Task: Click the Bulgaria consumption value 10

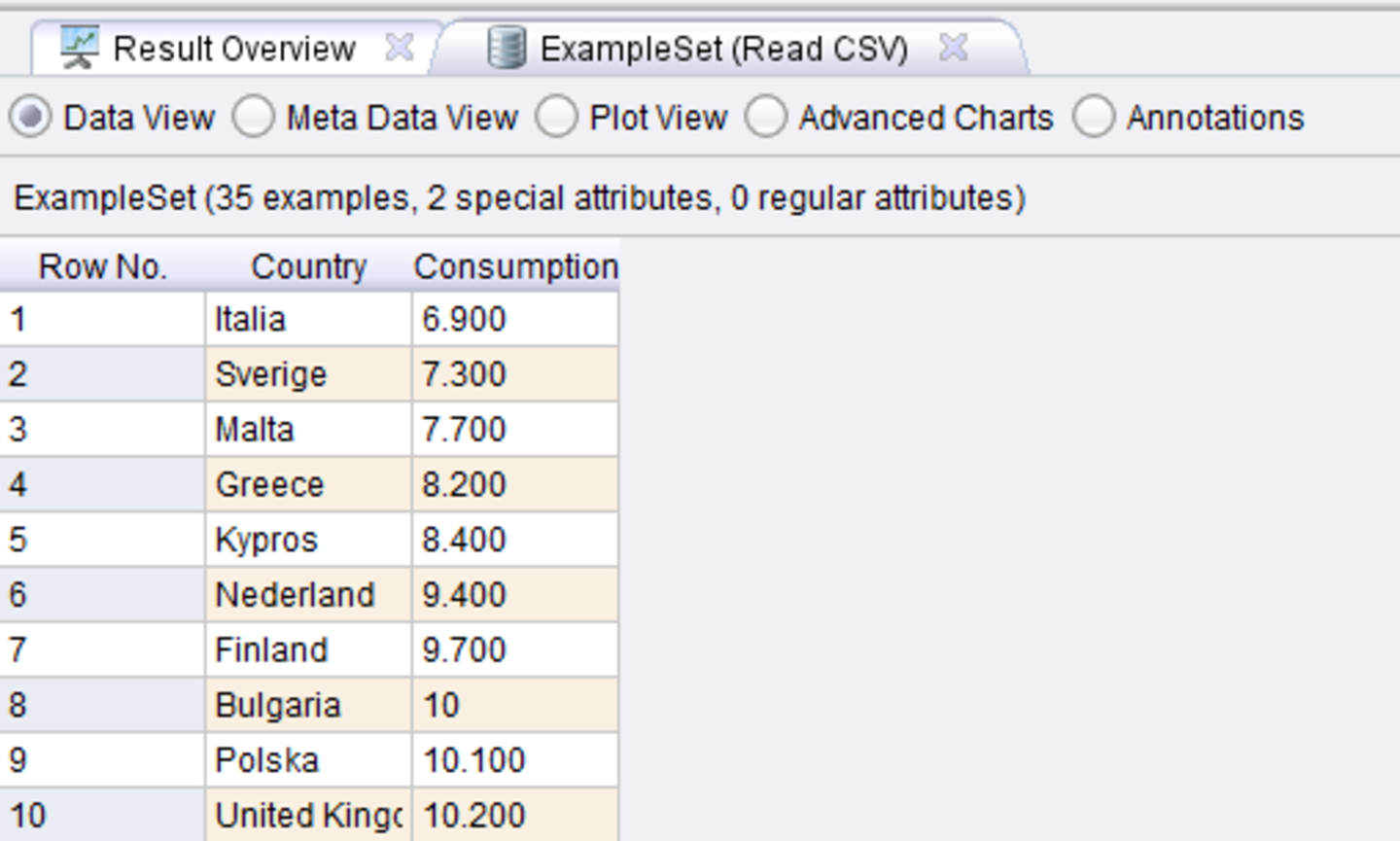Action: [514, 705]
